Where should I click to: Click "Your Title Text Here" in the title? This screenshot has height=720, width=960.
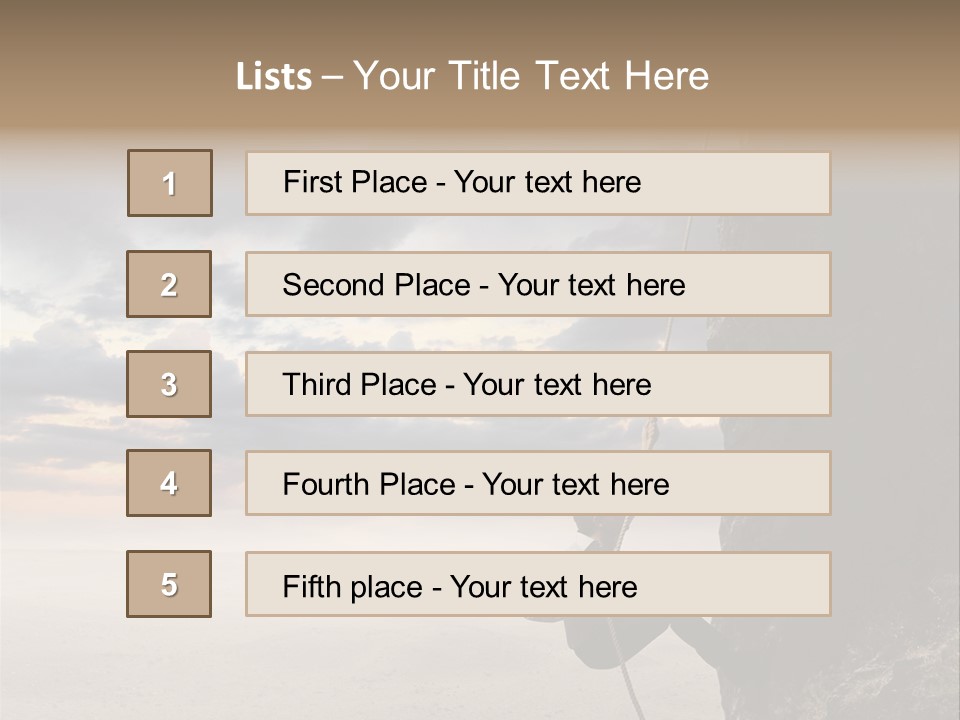[x=531, y=76]
